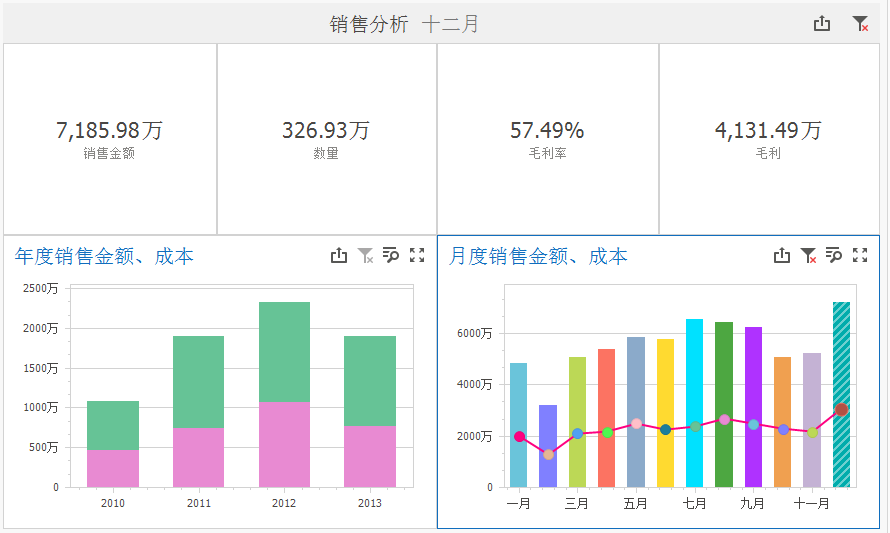
Task: Export the 年度销售金额、成本 chart
Action: click(339, 256)
